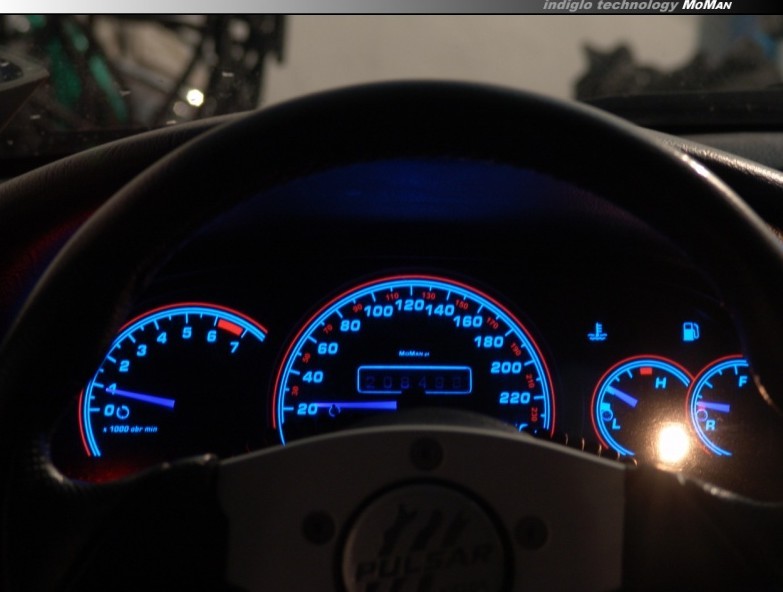This screenshot has width=783, height=592.
Task: Click the speedometer number 100
Action: click(379, 311)
